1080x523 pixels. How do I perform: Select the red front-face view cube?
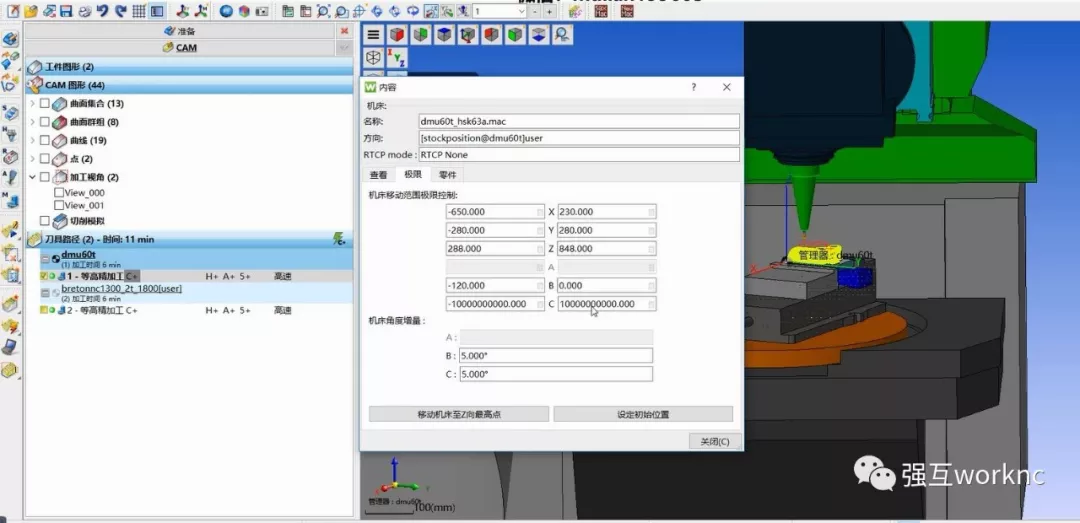397,34
